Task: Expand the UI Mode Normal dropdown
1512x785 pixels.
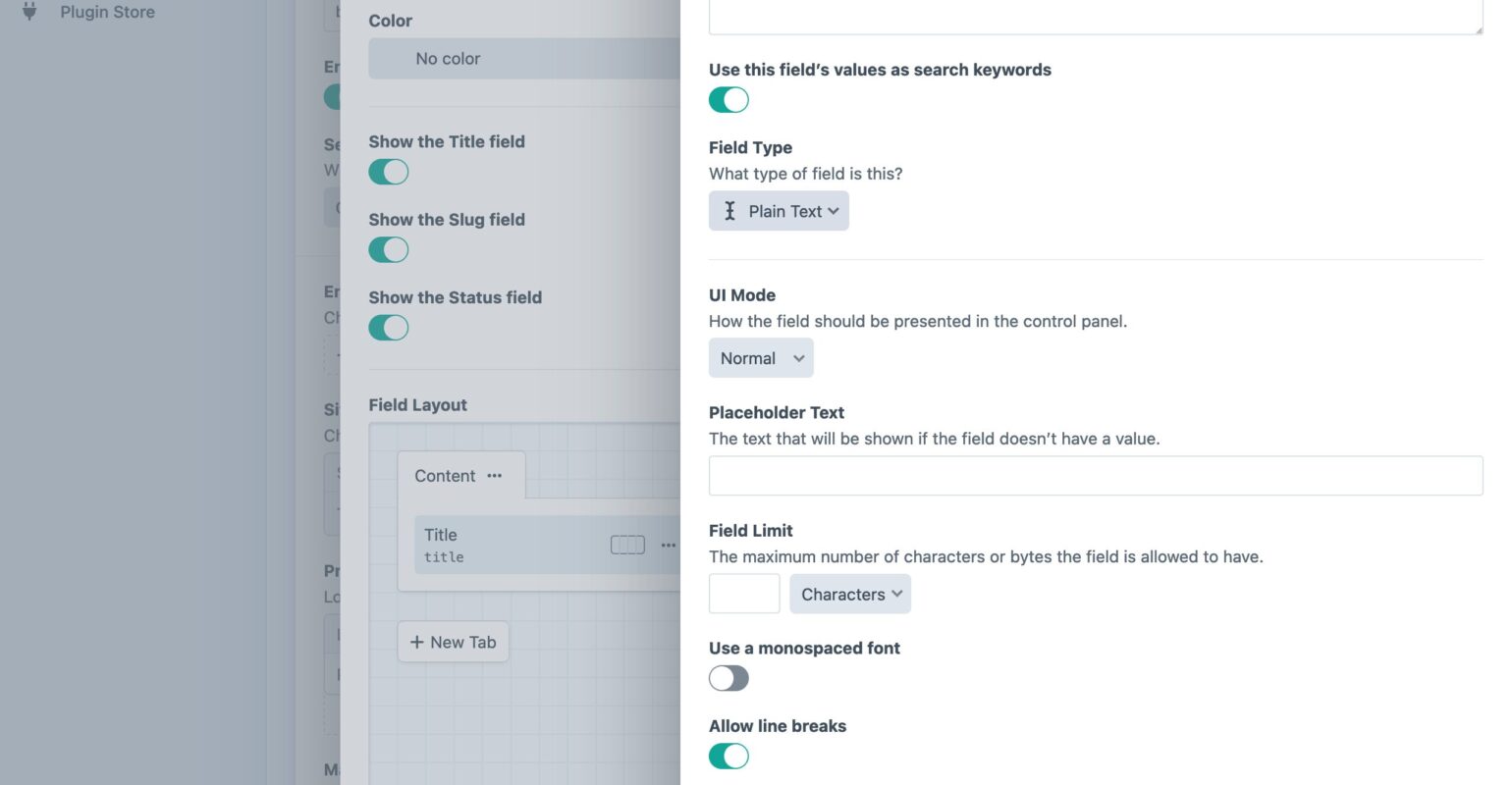Action: coord(761,358)
